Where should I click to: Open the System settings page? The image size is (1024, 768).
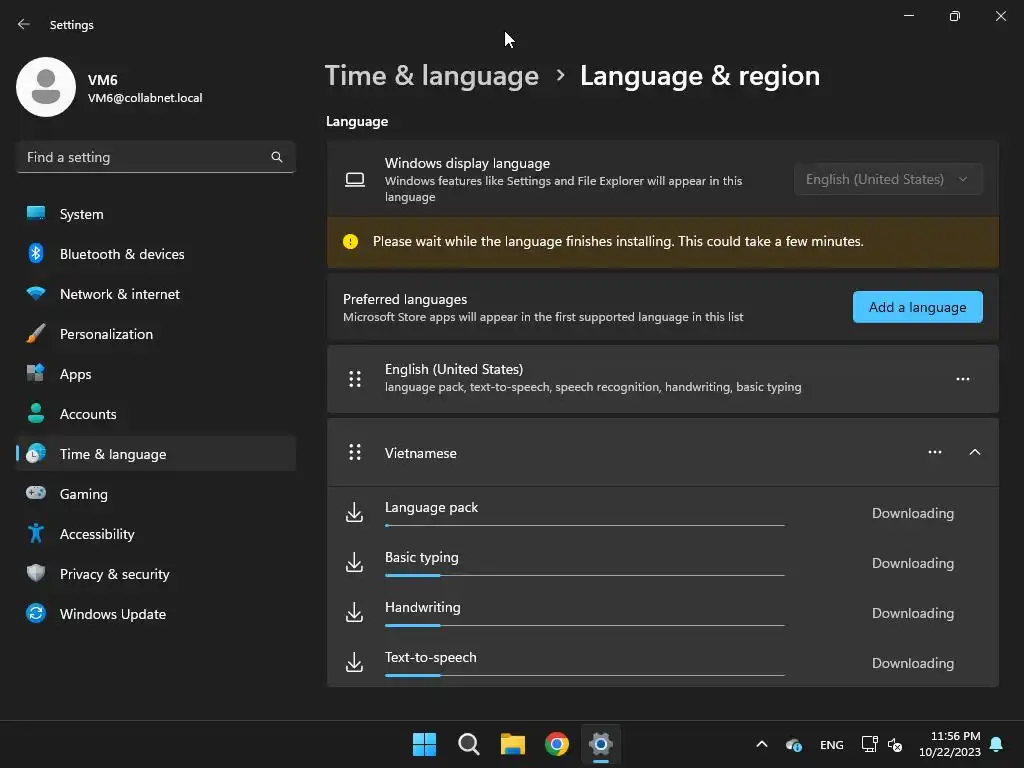[x=155, y=214]
